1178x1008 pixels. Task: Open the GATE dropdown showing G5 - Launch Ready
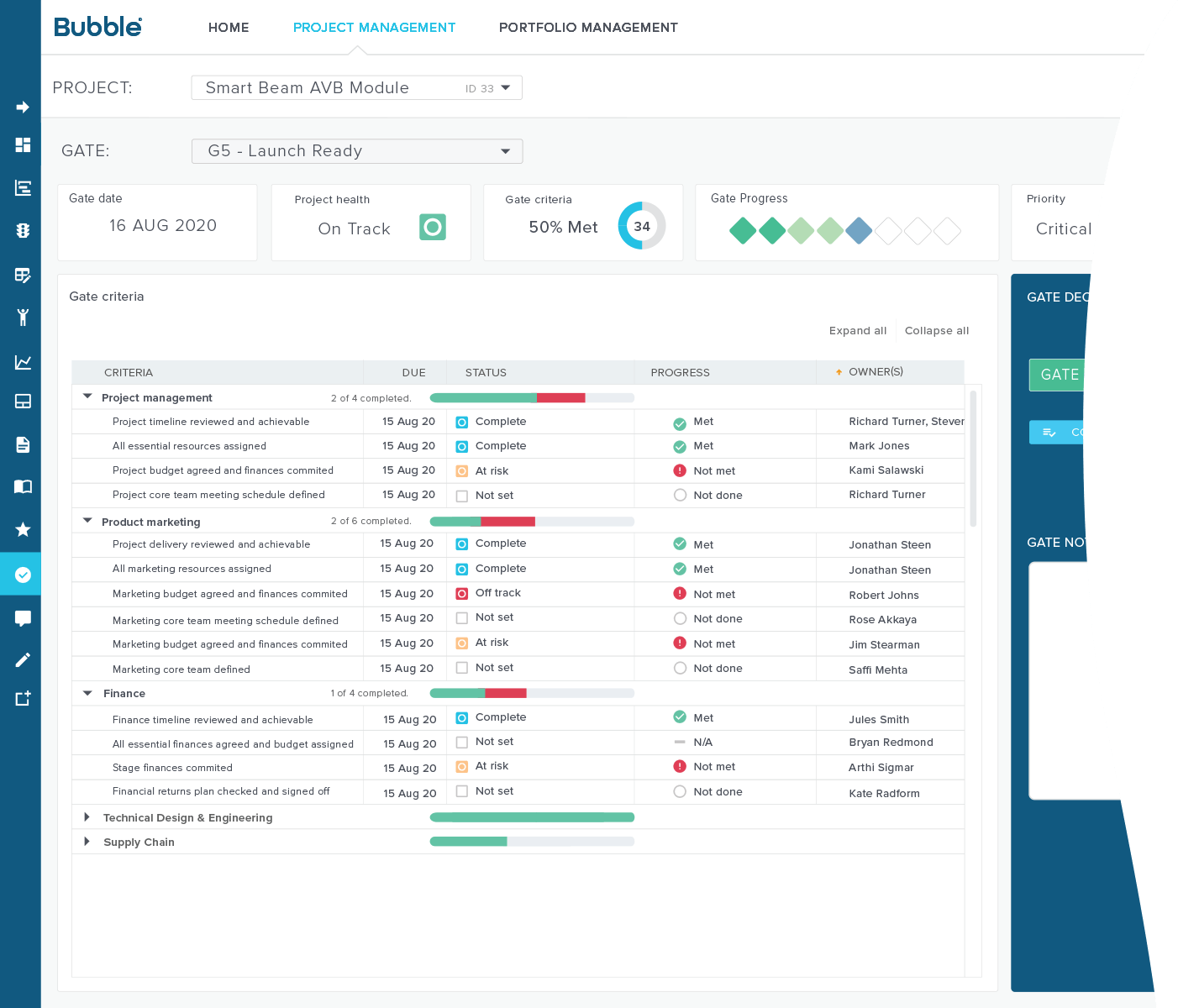pos(356,151)
